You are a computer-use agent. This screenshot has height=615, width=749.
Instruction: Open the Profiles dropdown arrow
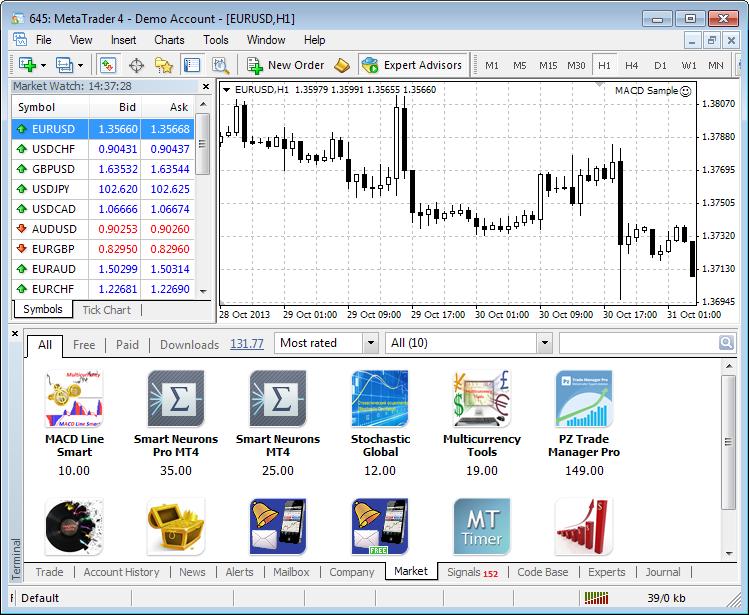tap(80, 65)
